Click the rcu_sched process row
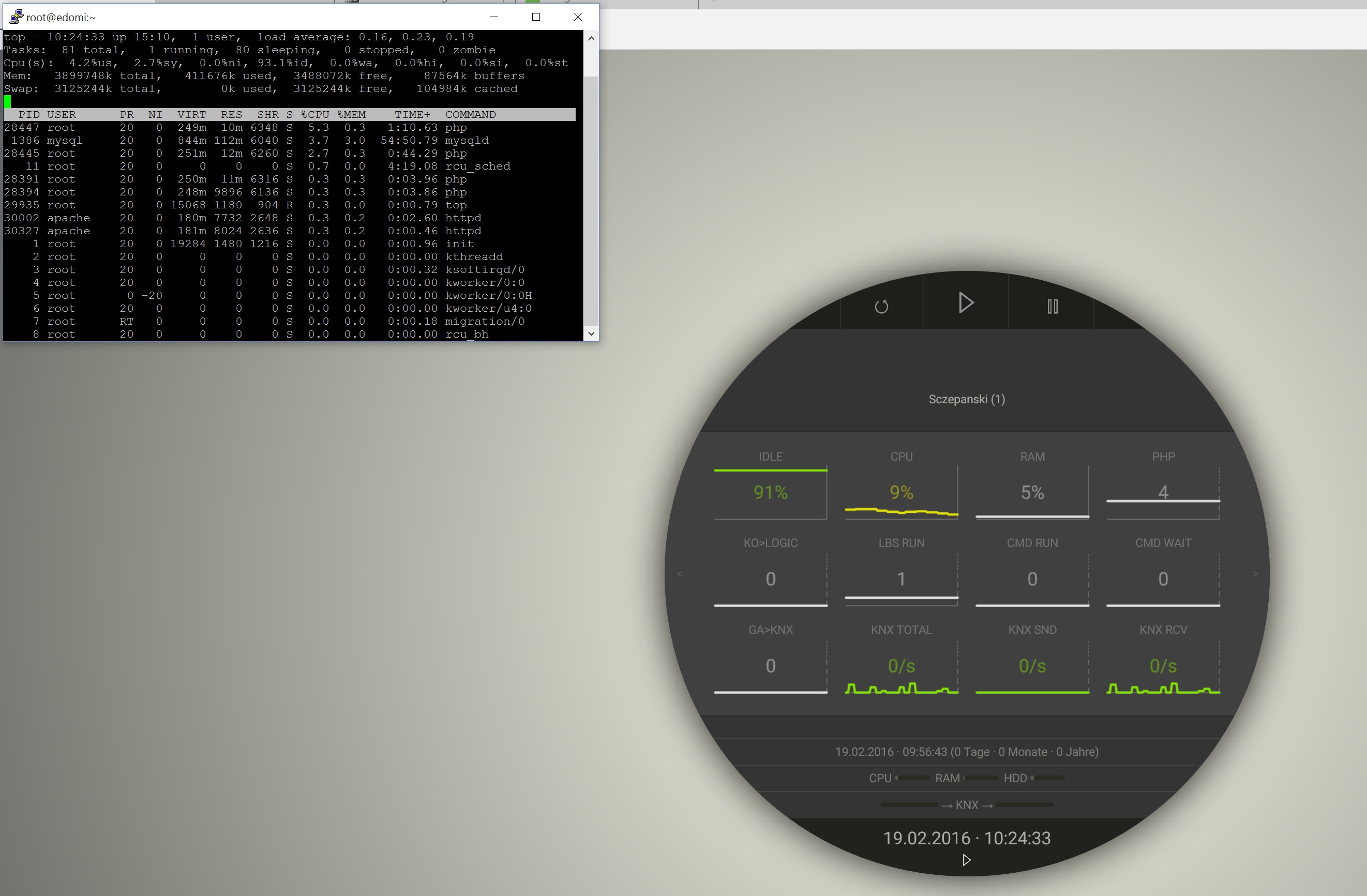The height and width of the screenshot is (896, 1367). click(x=290, y=166)
